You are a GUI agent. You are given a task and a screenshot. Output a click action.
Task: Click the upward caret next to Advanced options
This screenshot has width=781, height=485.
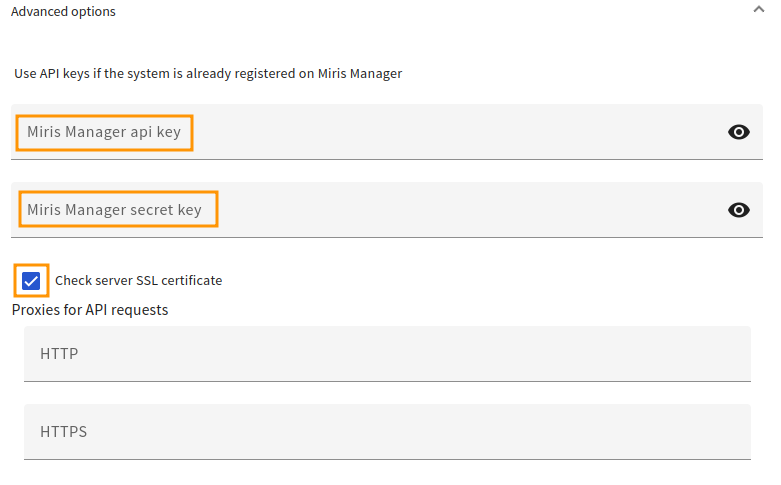coord(758,9)
